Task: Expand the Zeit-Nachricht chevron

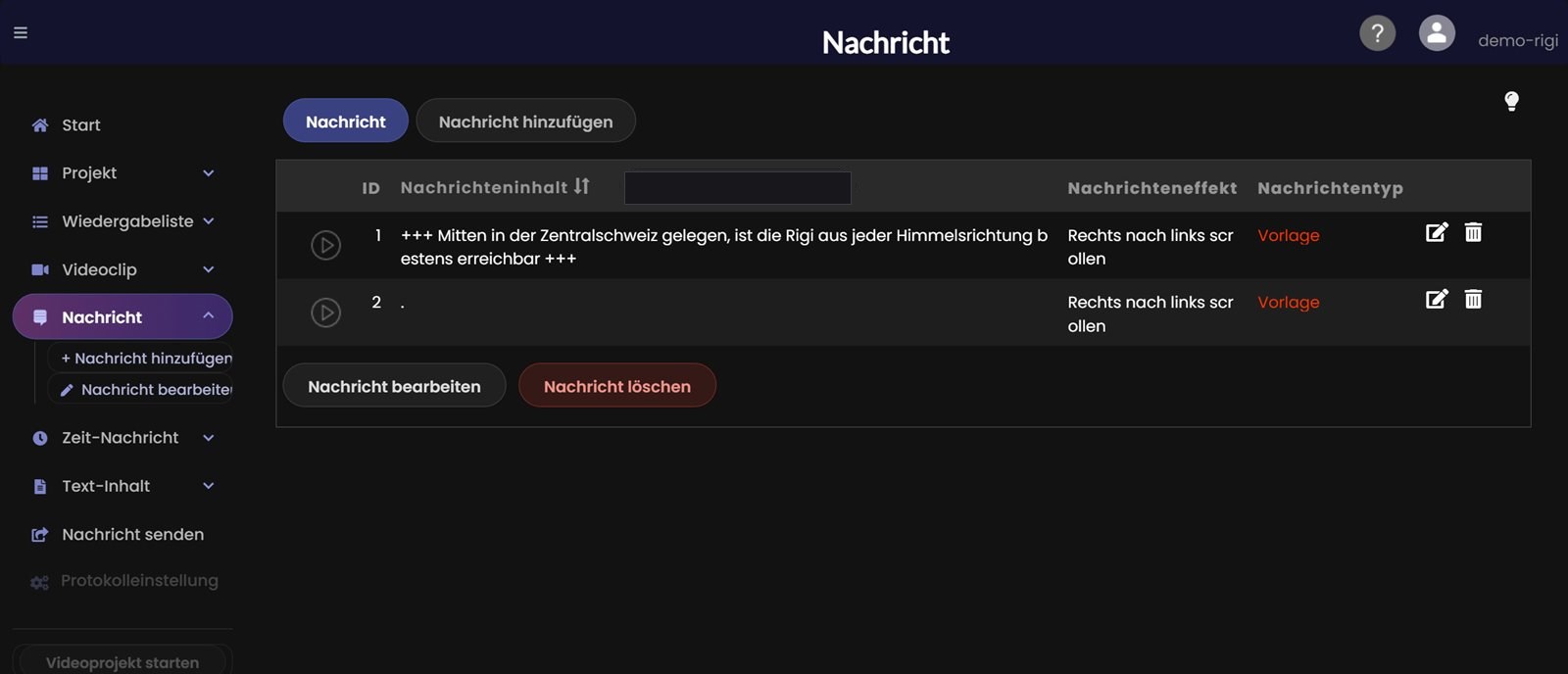Action: click(208, 437)
